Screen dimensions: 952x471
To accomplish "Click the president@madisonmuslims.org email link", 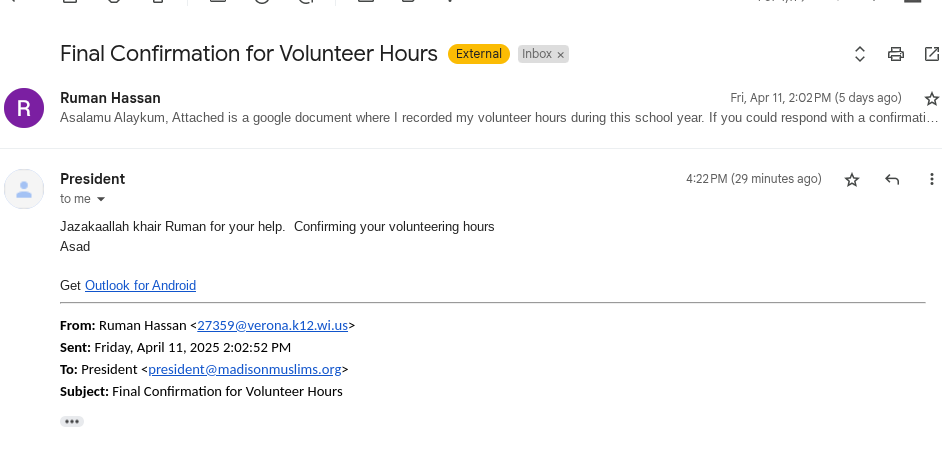I will click(245, 370).
